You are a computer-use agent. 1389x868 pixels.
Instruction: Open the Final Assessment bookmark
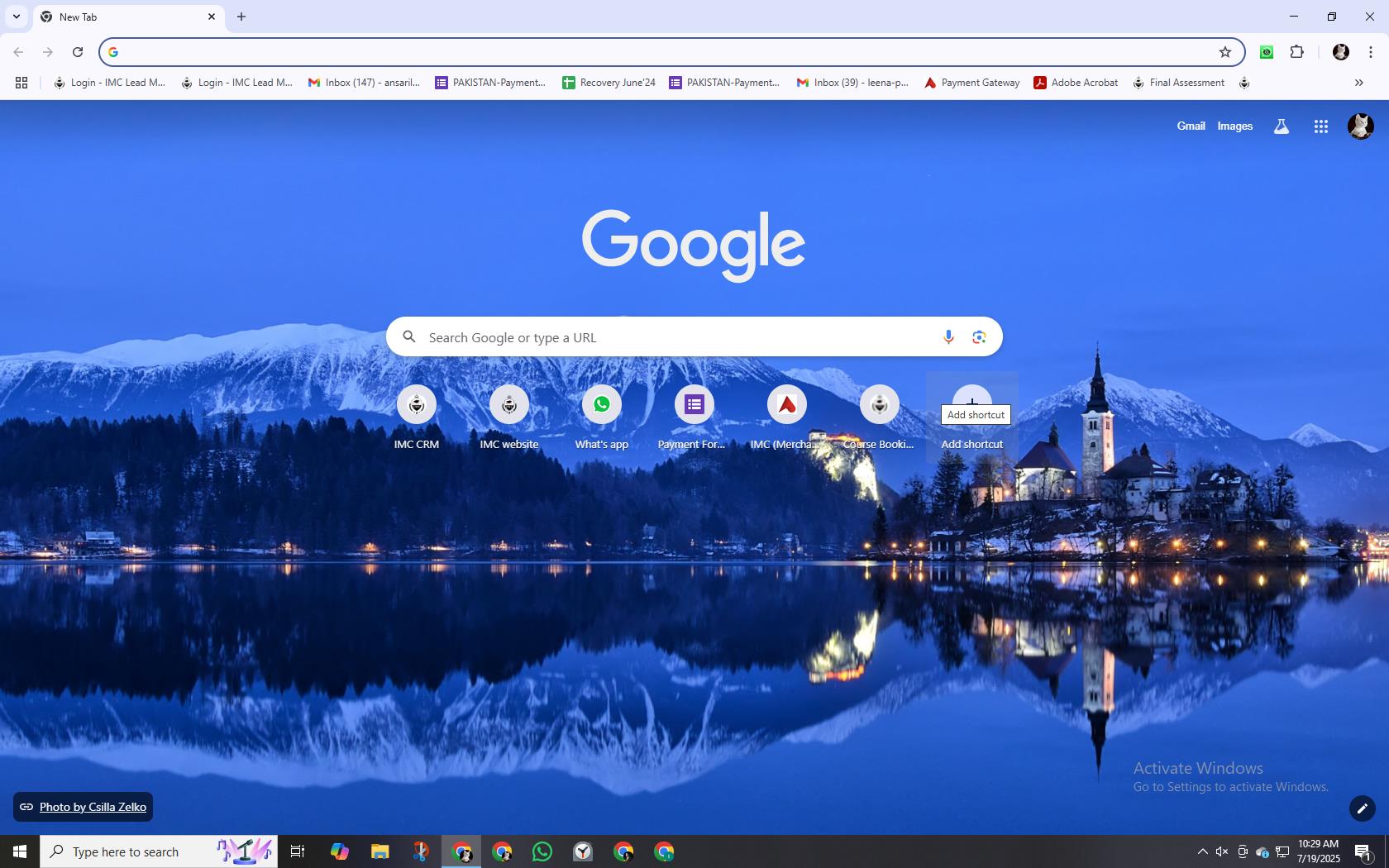(x=1179, y=83)
